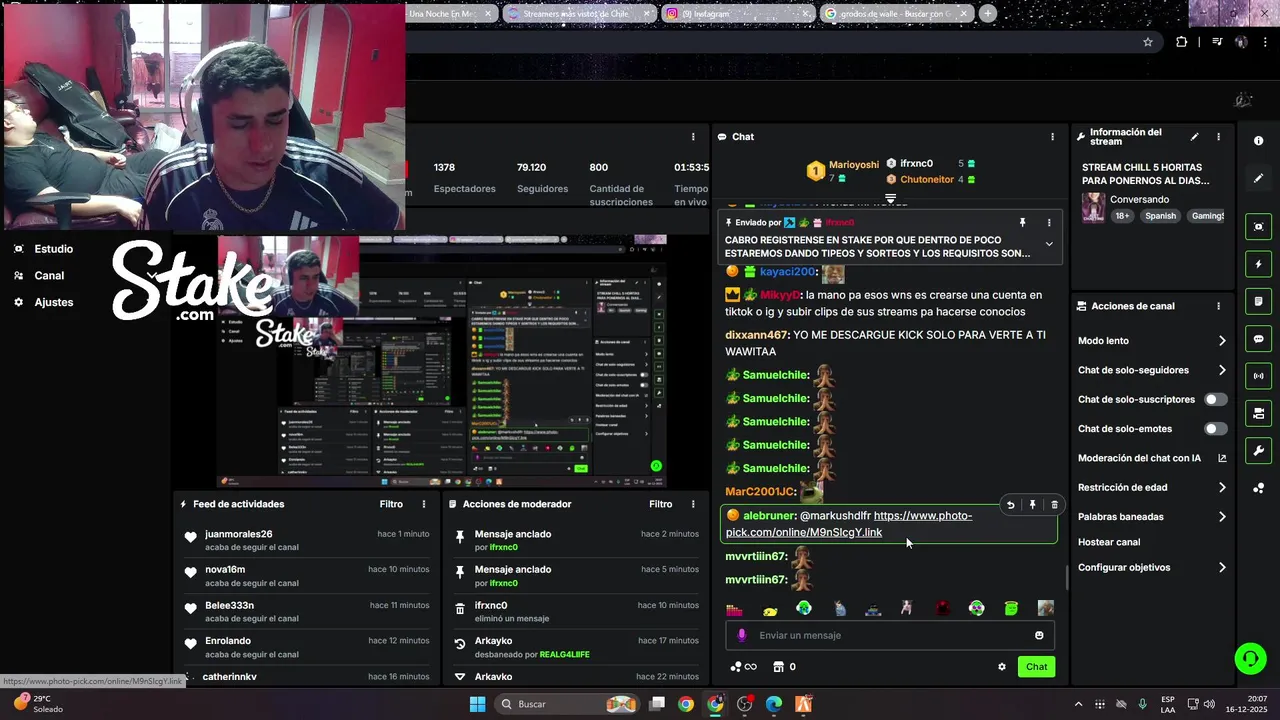Delete alebruner's chat message with trash icon
Image resolution: width=1280 pixels, height=720 pixels.
(1054, 505)
